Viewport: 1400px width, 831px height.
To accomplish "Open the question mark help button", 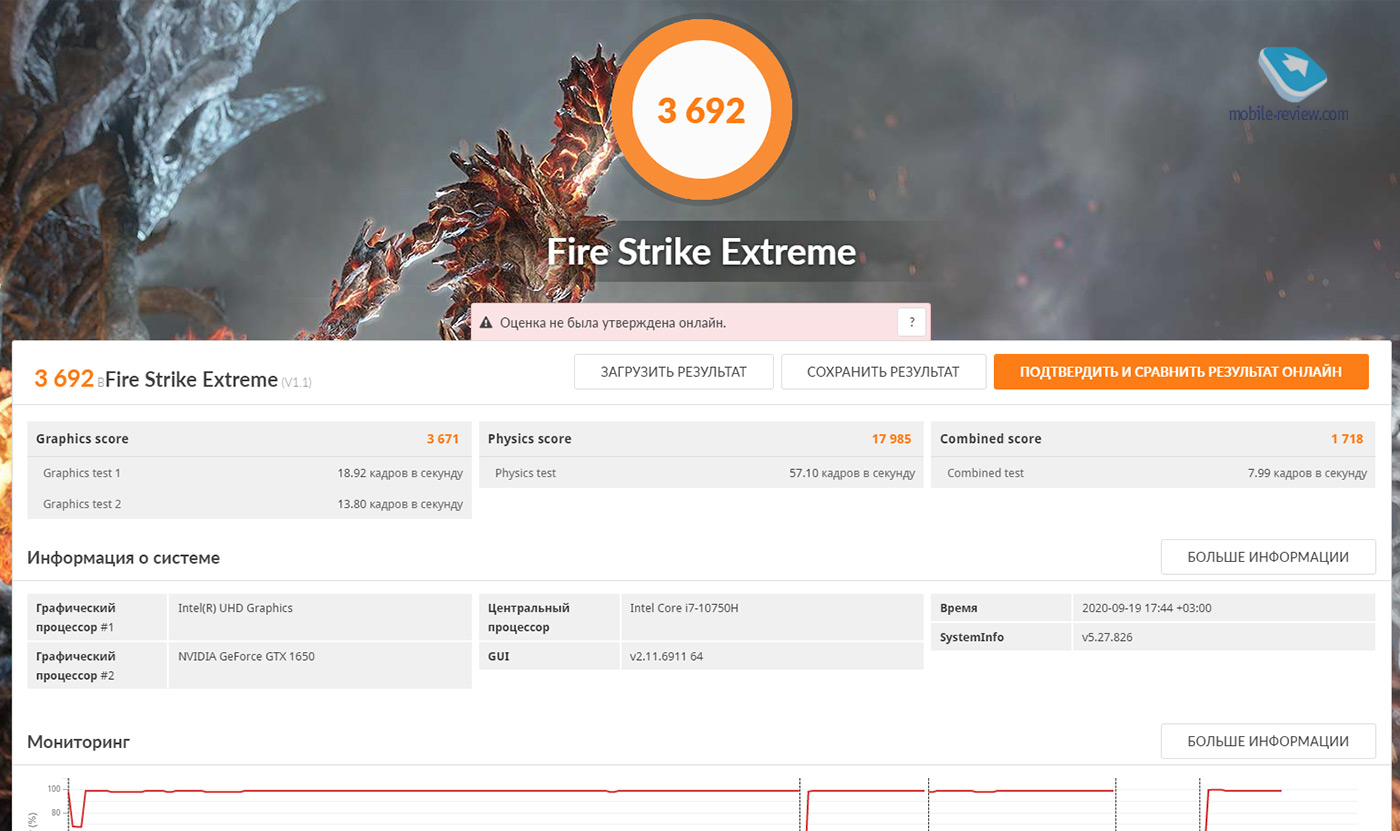I will (x=911, y=322).
